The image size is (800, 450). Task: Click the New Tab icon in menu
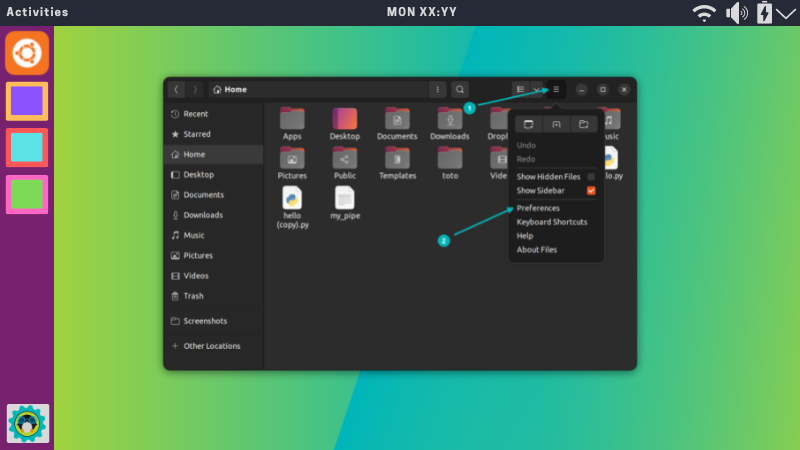coord(556,124)
